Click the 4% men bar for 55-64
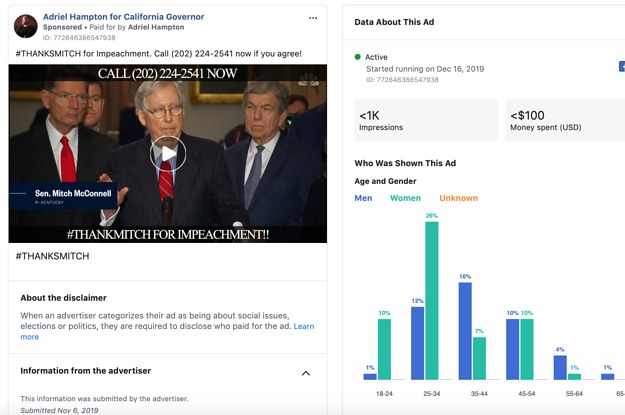The height and width of the screenshot is (415, 625). (x=560, y=366)
